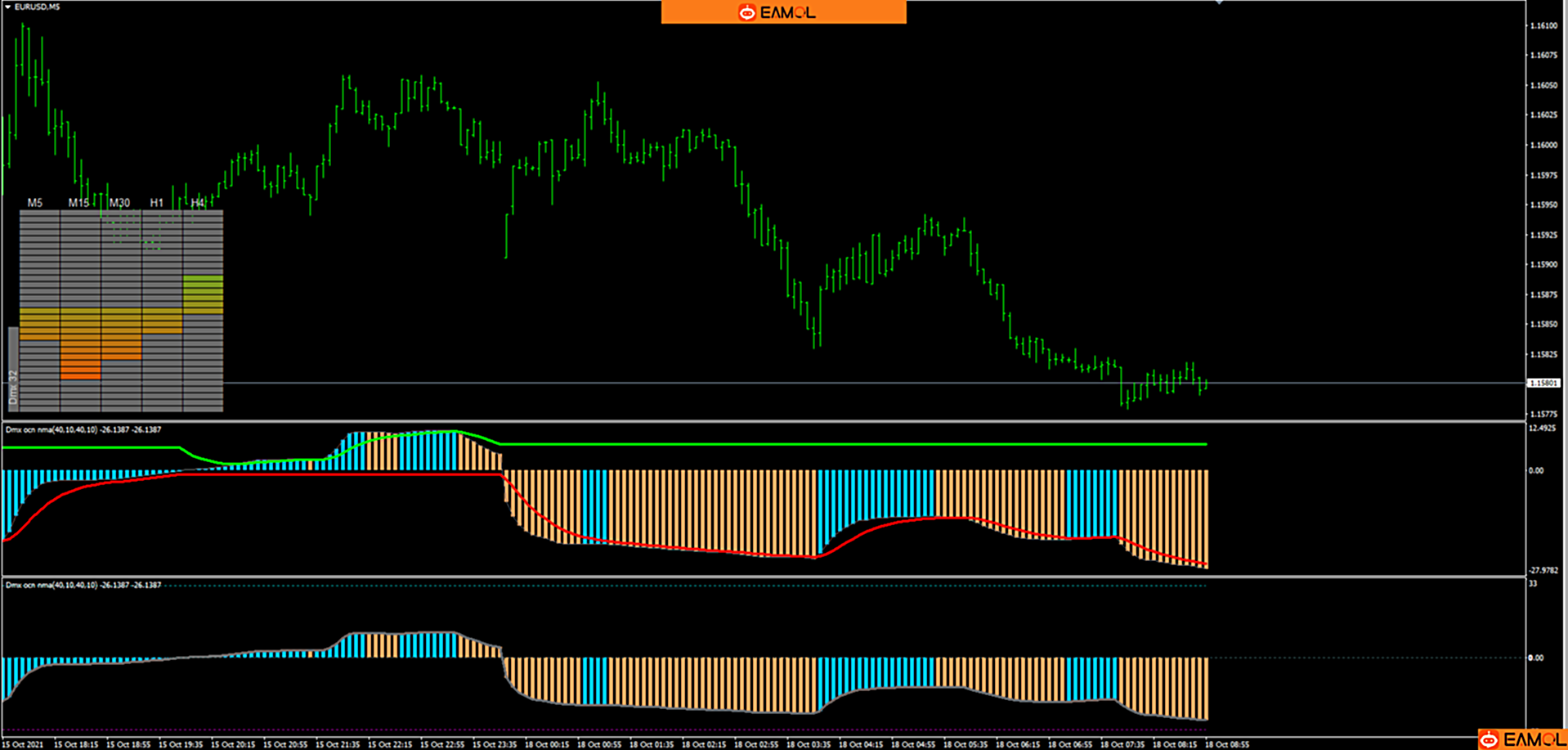Select the H4 timeframe column label
Image resolution: width=1568 pixels, height=750 pixels.
(198, 203)
